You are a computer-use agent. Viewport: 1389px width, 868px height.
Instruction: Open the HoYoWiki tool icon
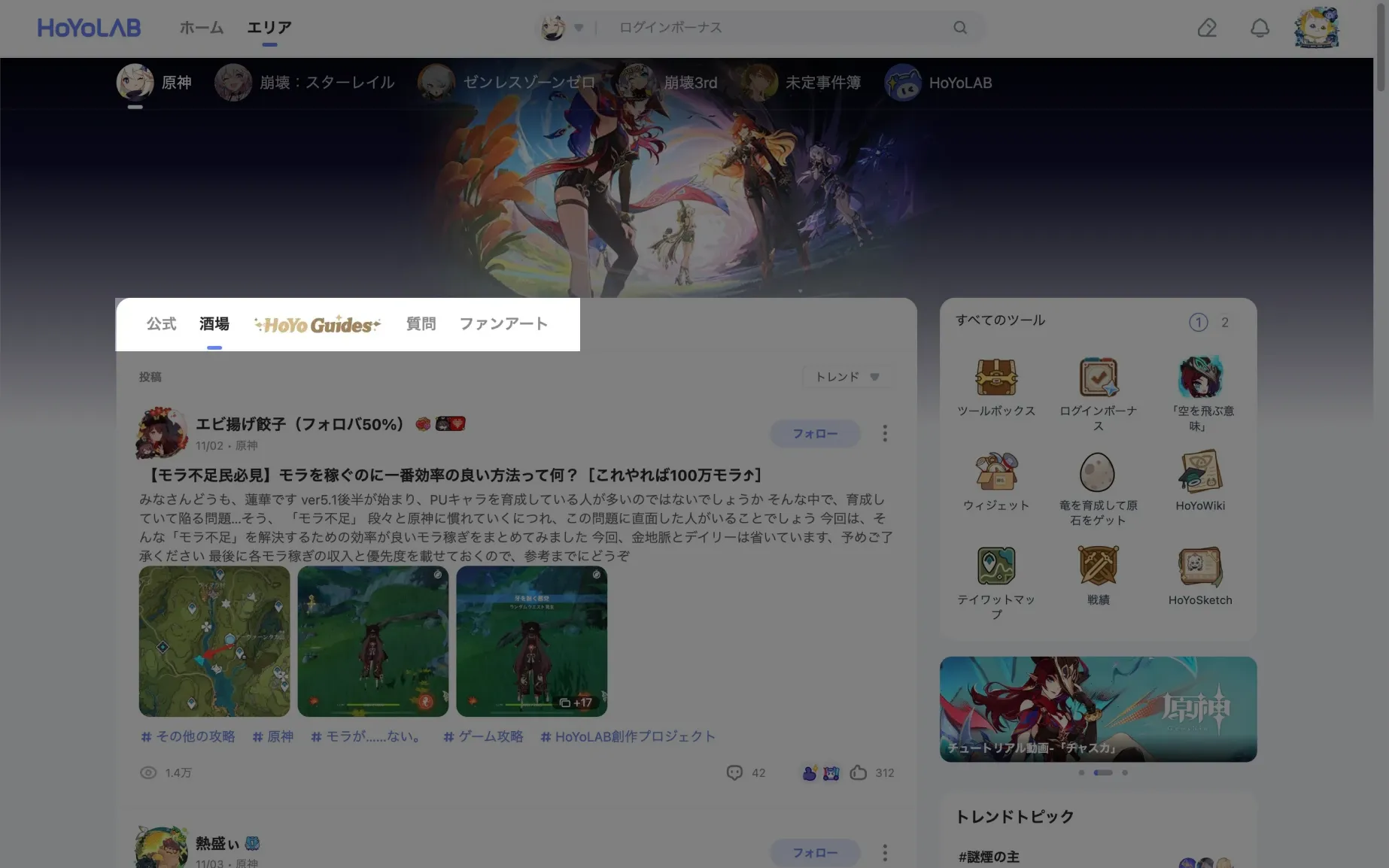(x=1200, y=472)
